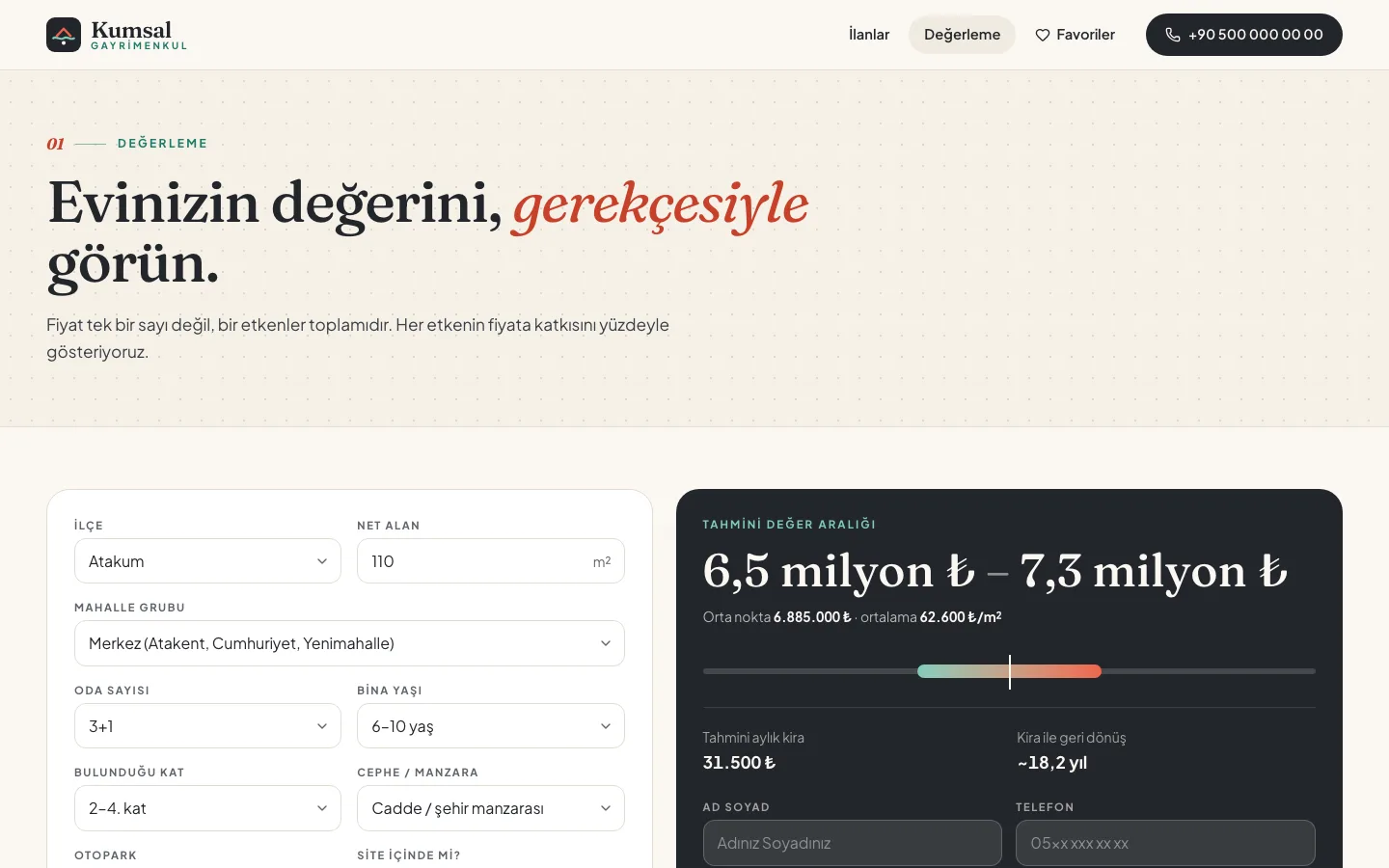Click the Kumsal house logo icon

(x=64, y=35)
